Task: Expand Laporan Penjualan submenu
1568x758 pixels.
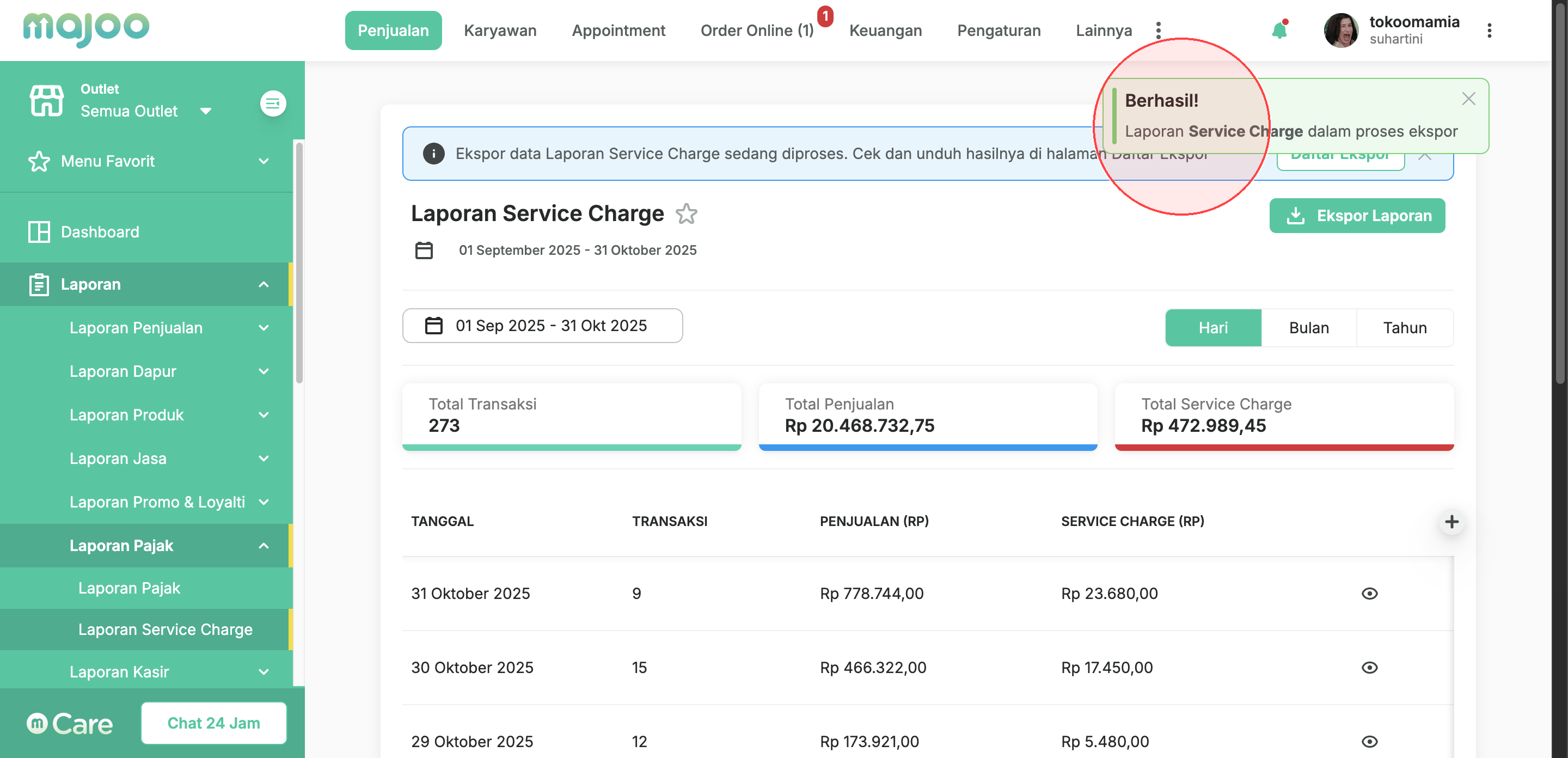Action: point(263,328)
